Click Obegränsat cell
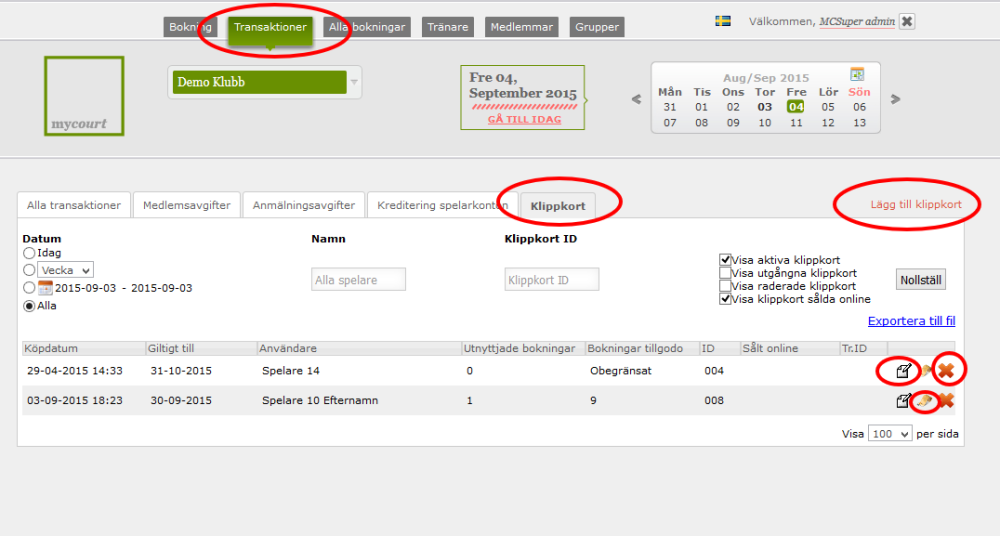1000x536 pixels. (621, 371)
